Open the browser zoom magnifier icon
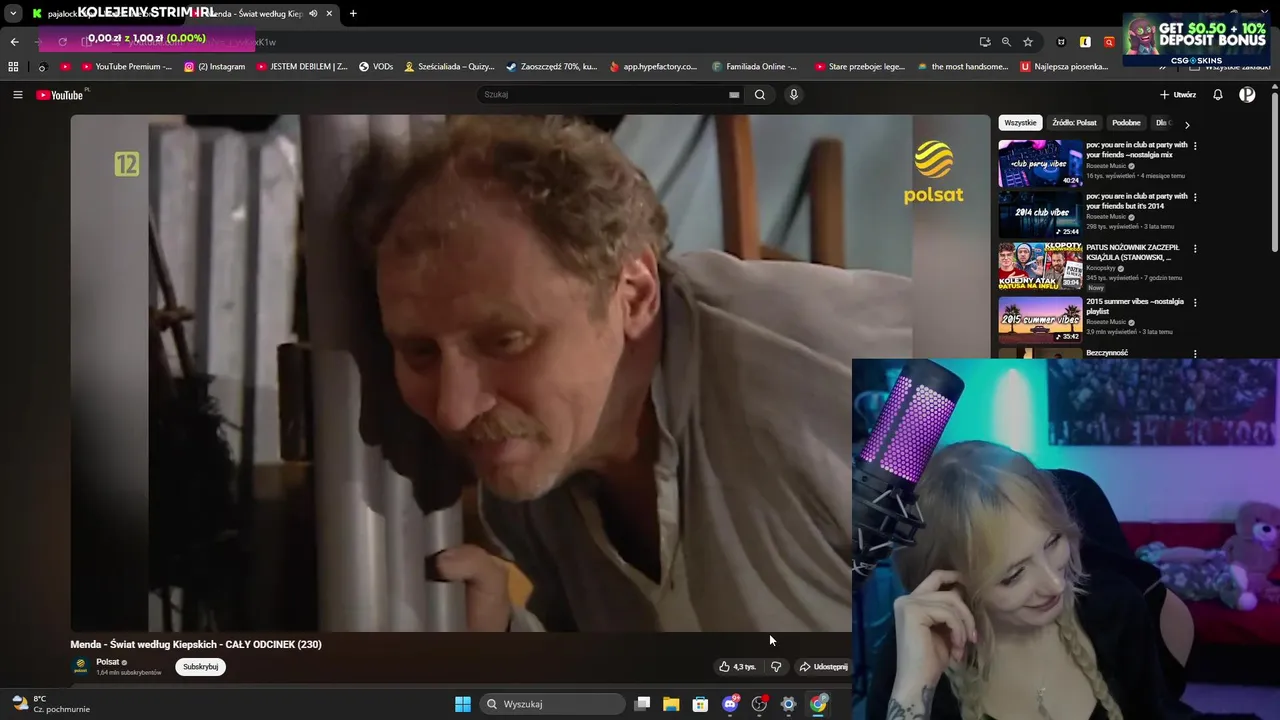The image size is (1280, 720). click(x=1006, y=42)
